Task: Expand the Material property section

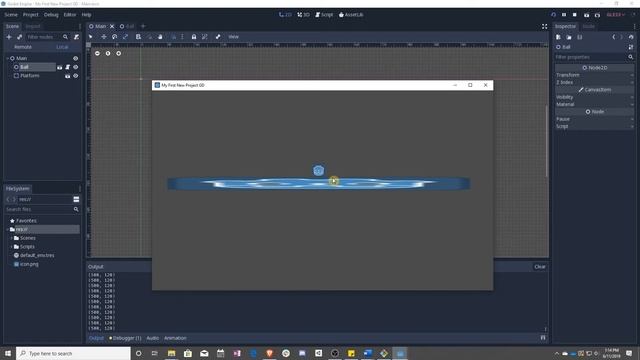Action: [595, 104]
